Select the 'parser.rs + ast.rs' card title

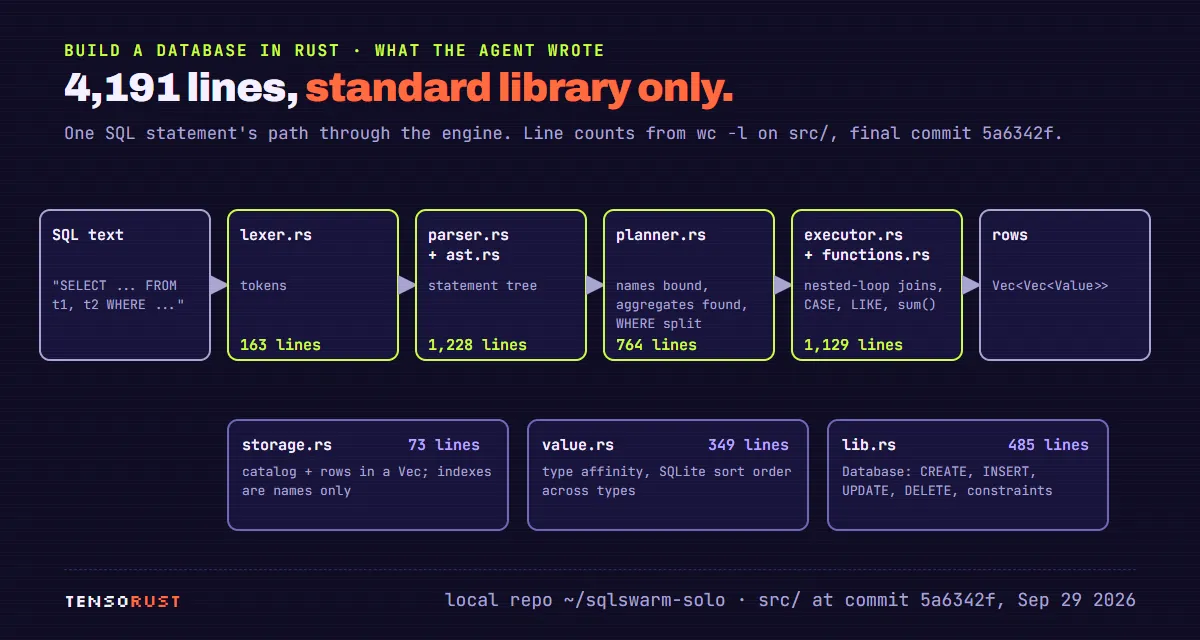pos(468,245)
